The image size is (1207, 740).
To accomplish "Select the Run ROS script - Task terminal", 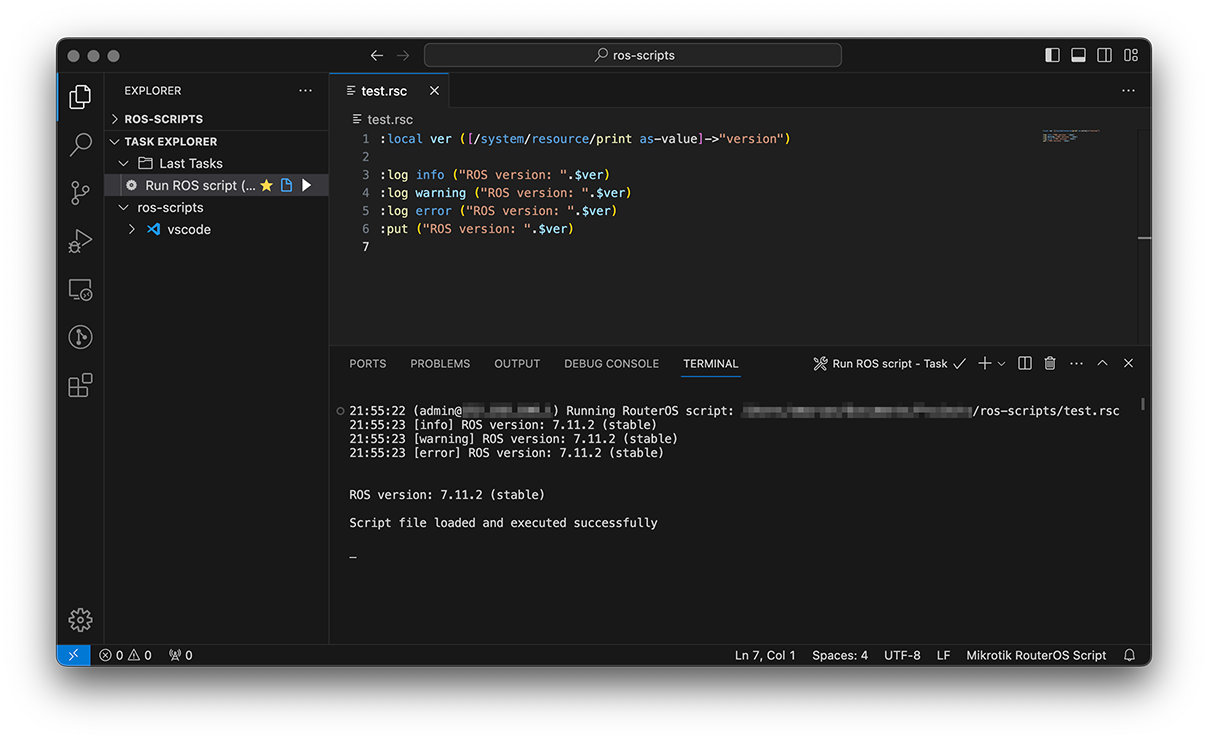I will point(890,363).
